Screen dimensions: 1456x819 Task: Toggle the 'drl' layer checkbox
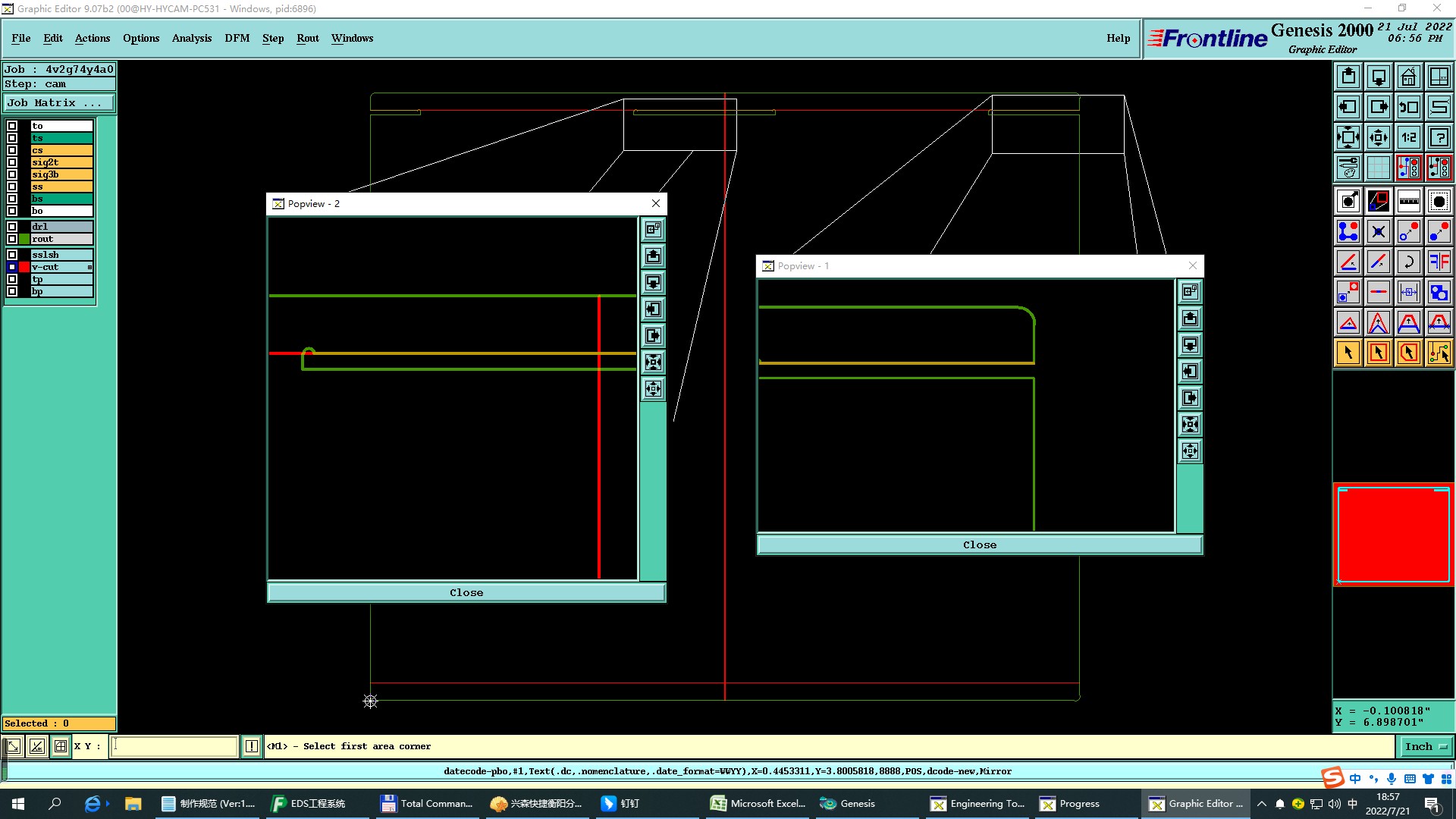(x=12, y=227)
